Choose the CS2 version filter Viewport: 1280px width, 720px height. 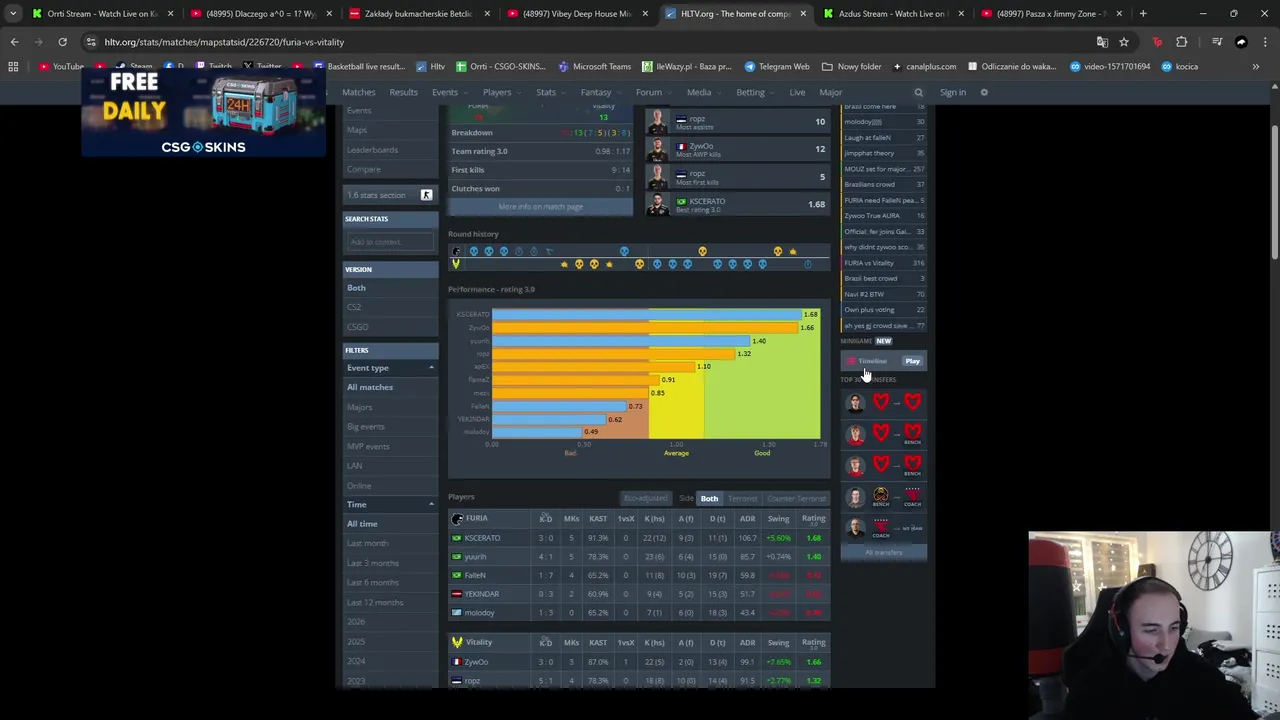coord(354,307)
